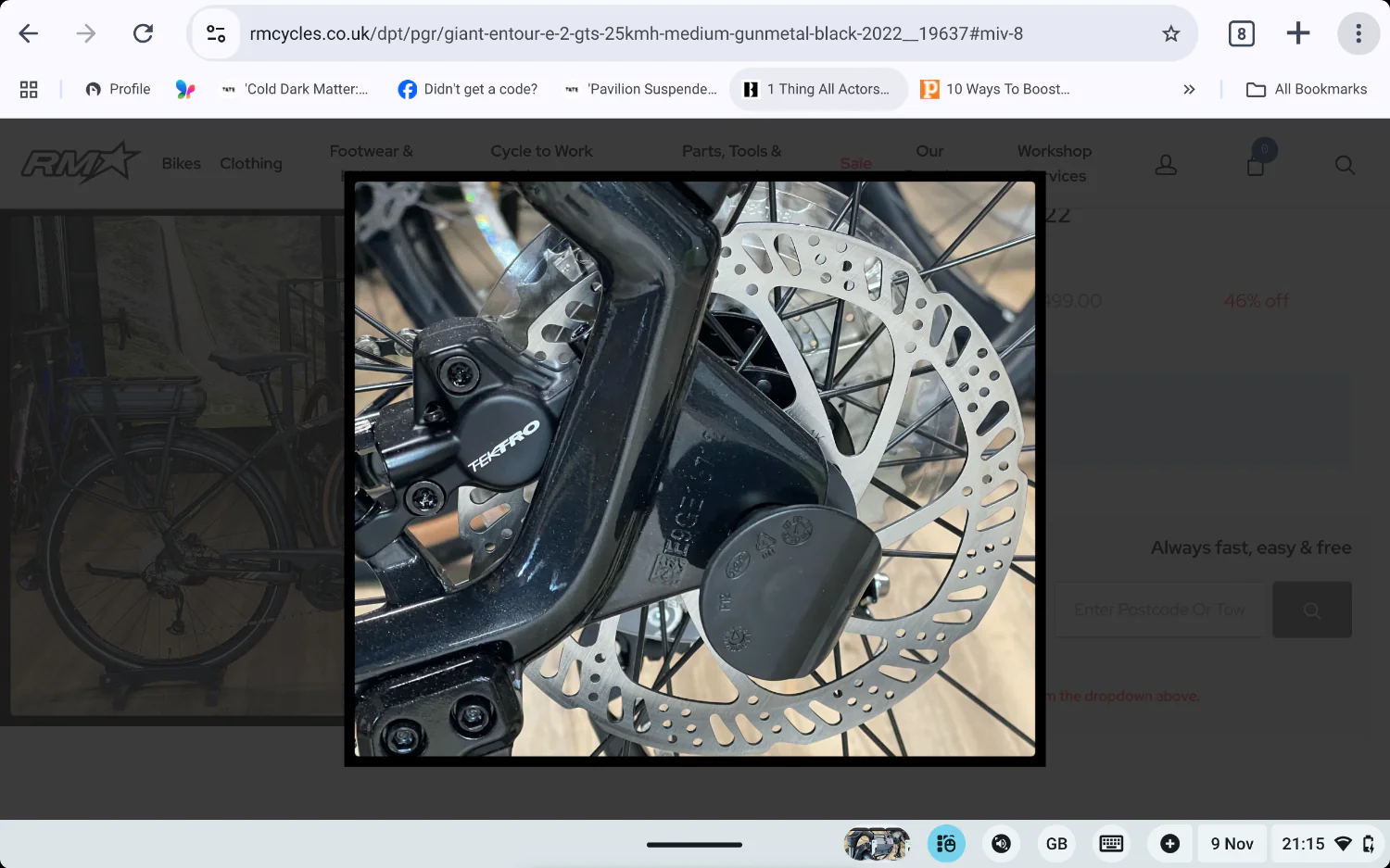Open the Footwear menu item
The width and height of the screenshot is (1390, 868).
tap(372, 151)
